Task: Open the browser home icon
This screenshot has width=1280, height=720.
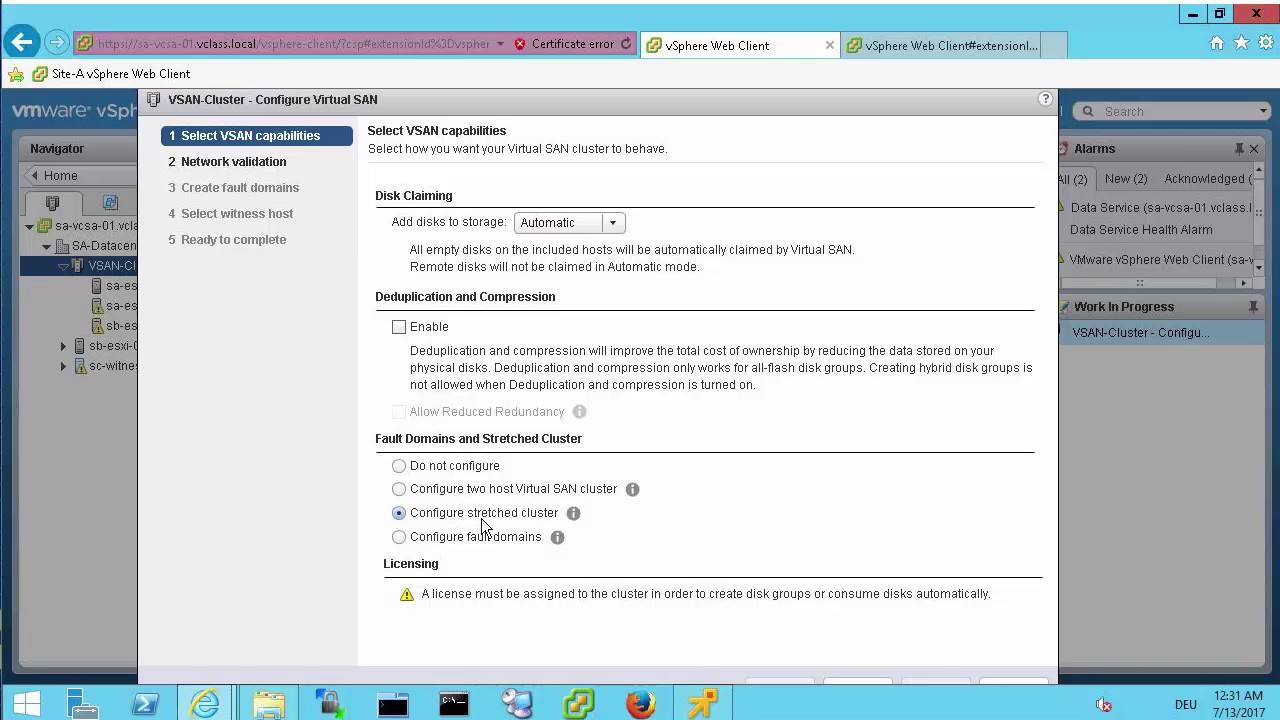Action: 1217,43
